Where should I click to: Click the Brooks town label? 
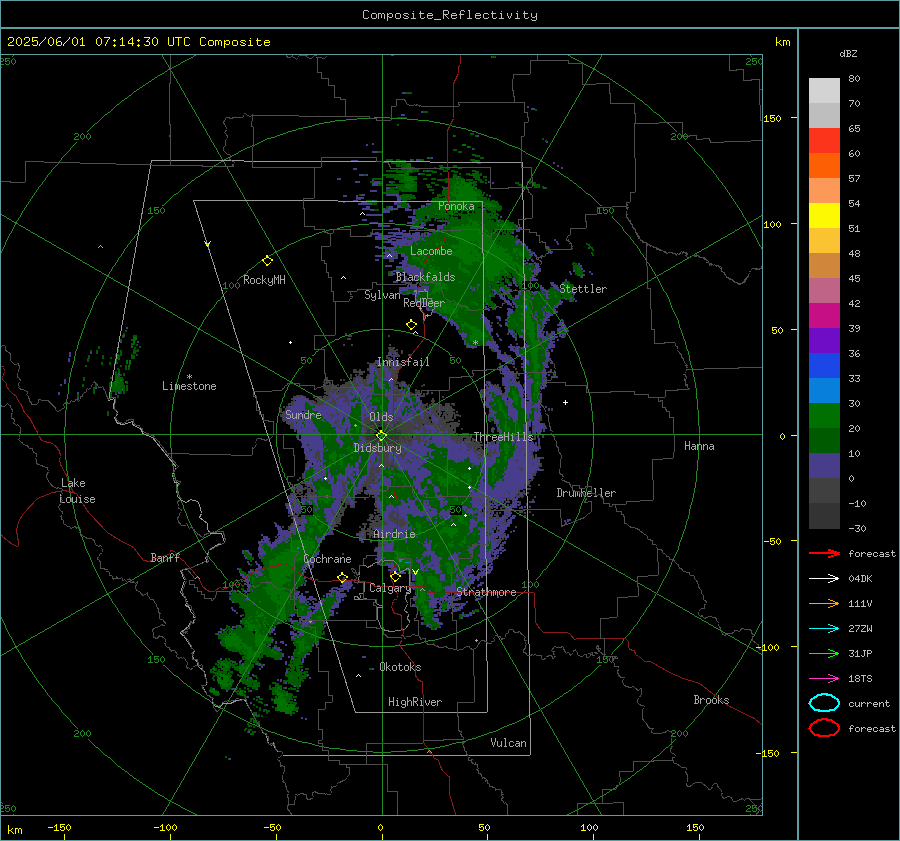point(711,700)
